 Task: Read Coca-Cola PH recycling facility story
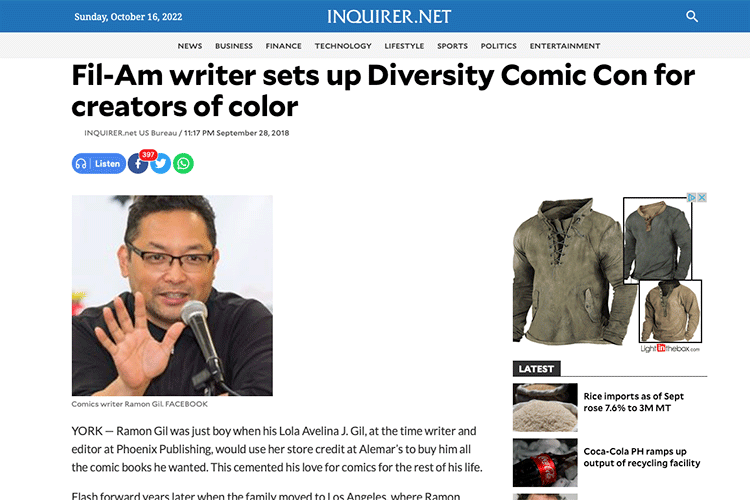641,457
